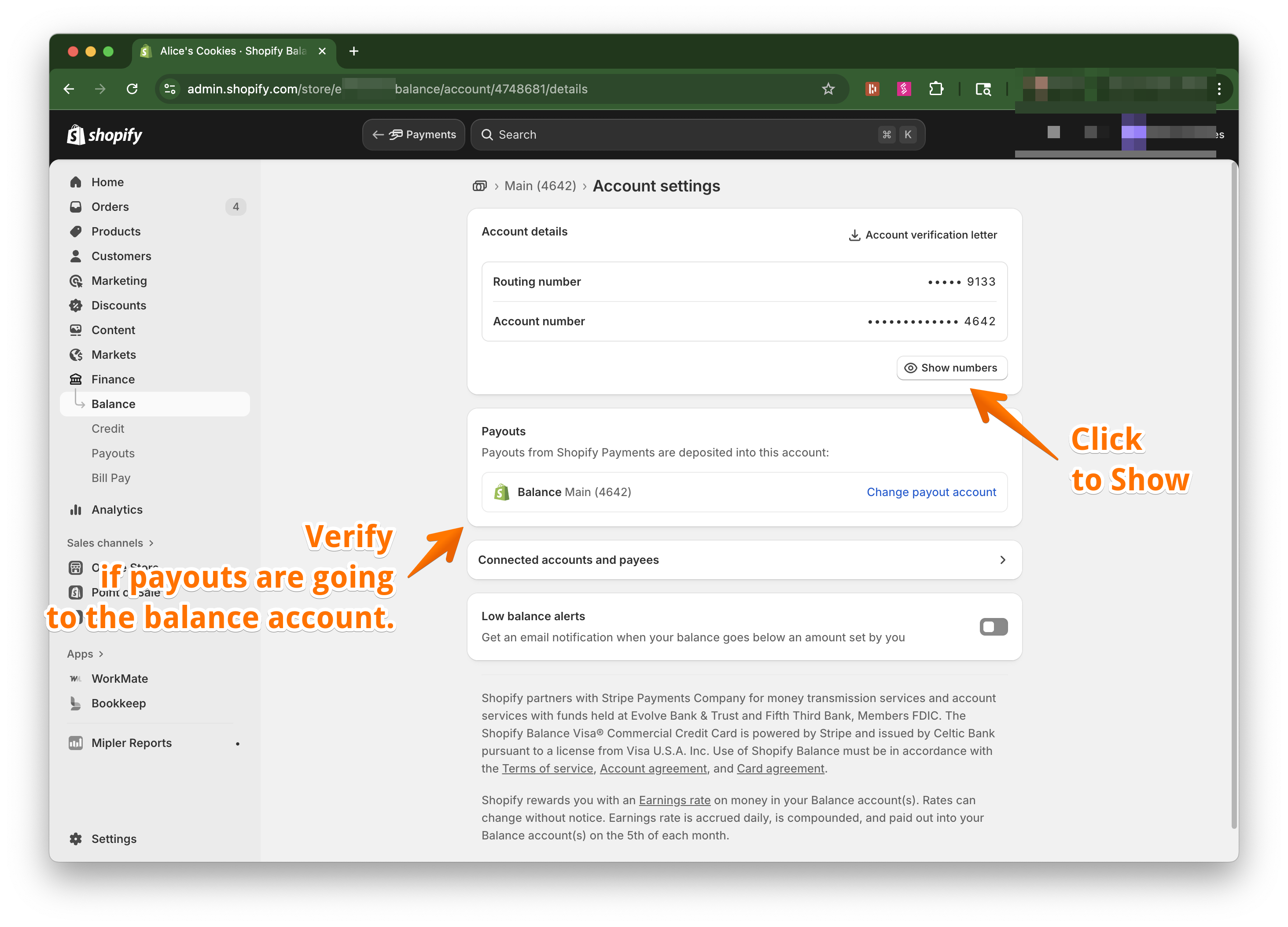Screen dimensions: 1288x927
Task: Click the Bookkeep app icon
Action: (x=76, y=703)
